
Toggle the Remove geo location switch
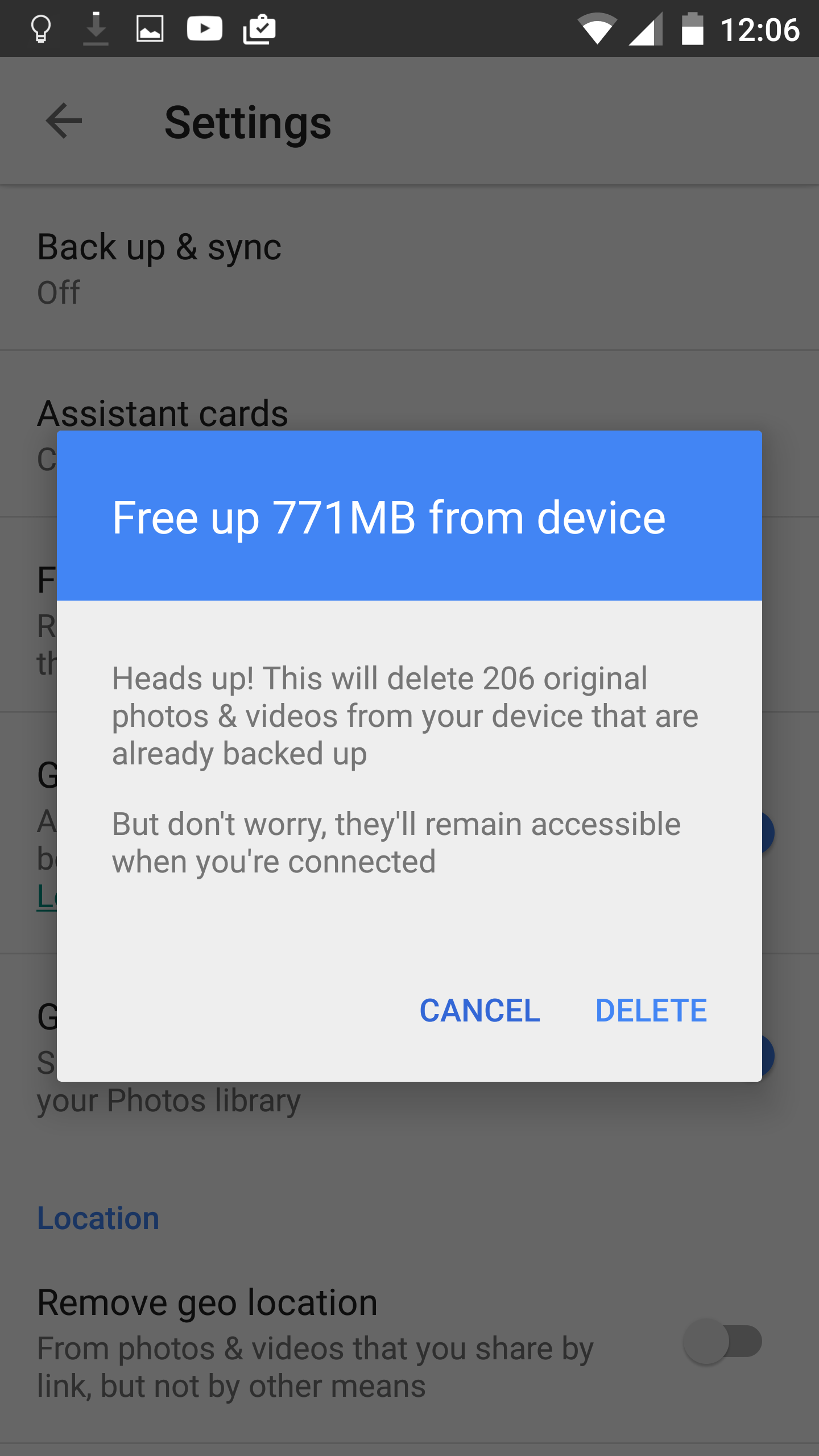[x=722, y=1341]
